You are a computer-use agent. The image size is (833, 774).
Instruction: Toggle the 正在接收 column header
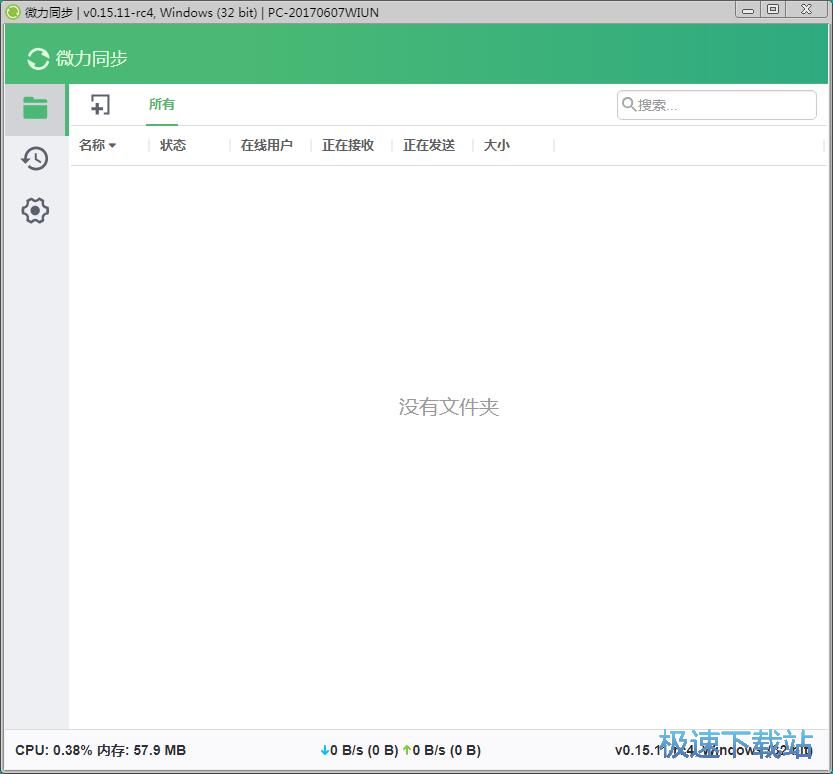[x=348, y=145]
